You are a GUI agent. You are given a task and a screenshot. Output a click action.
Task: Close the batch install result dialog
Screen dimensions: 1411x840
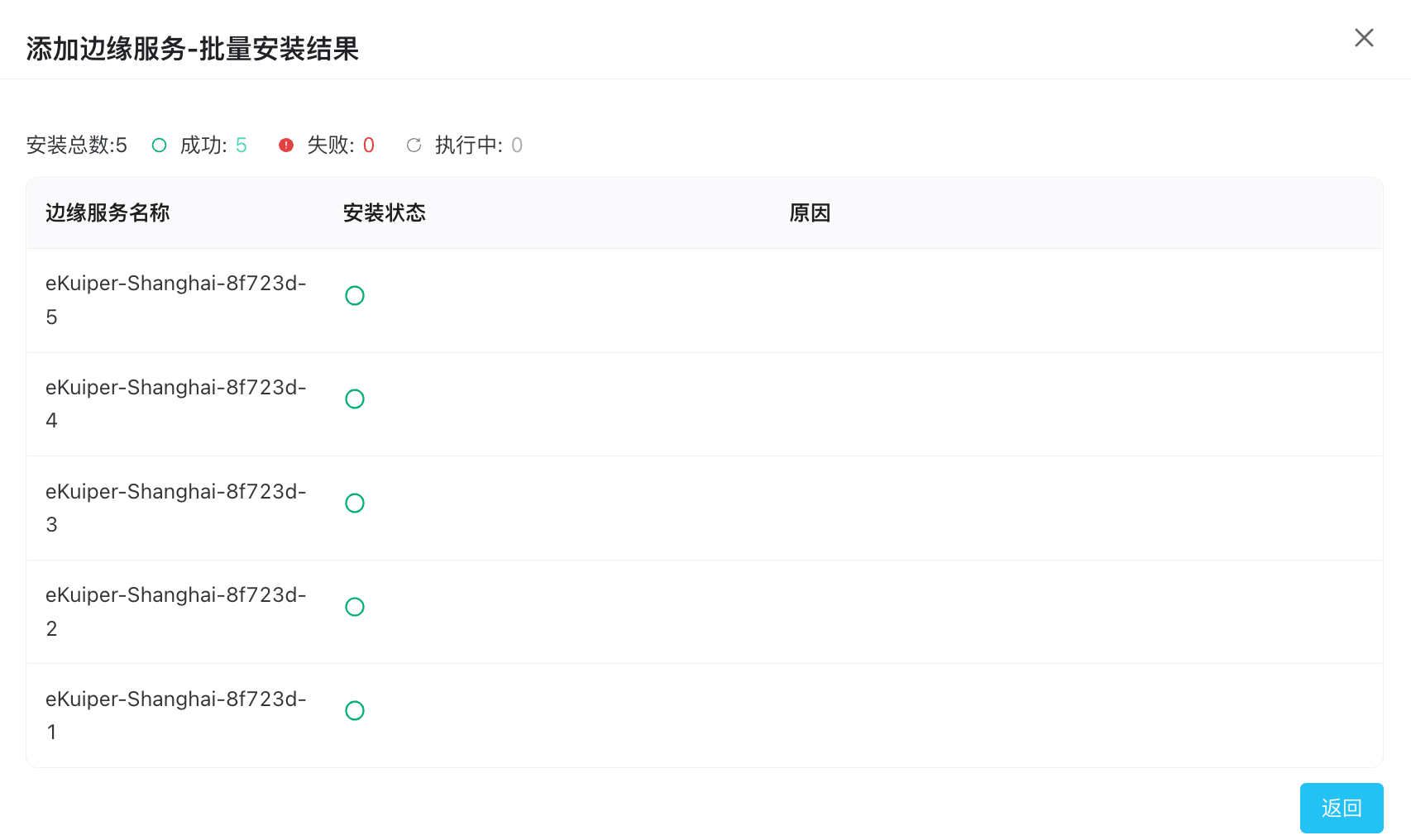coord(1364,38)
